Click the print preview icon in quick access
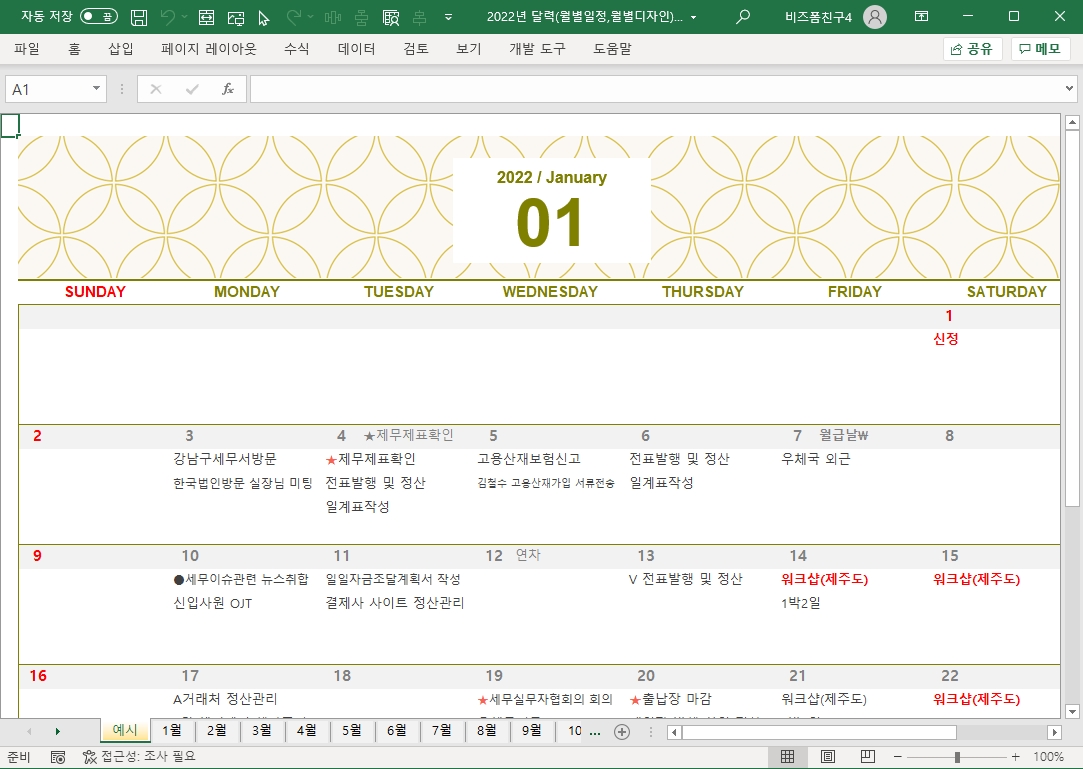 coord(391,17)
